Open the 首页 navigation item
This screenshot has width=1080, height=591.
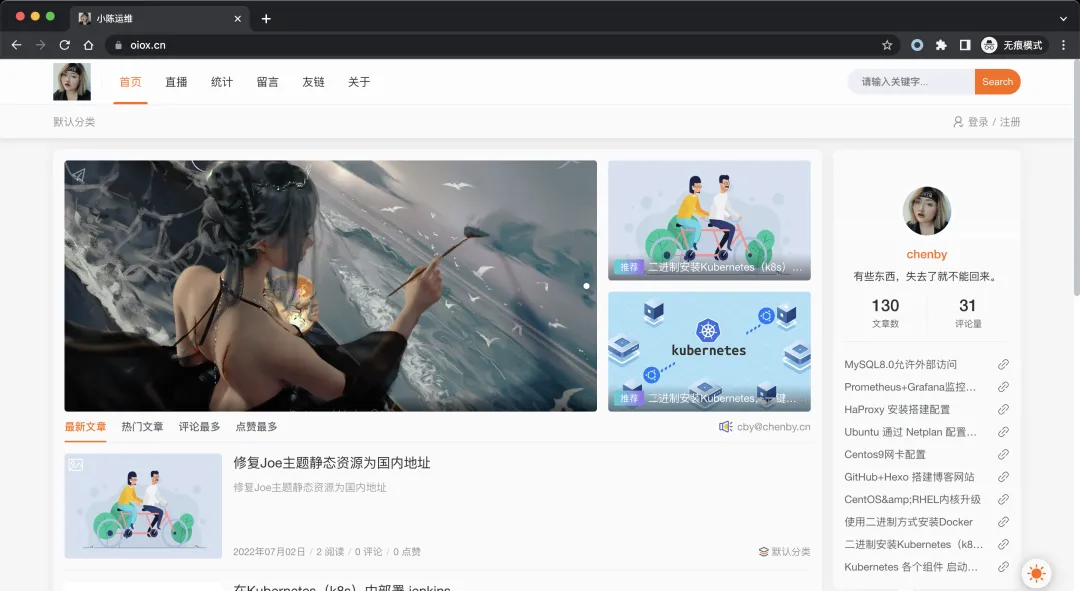tap(130, 82)
